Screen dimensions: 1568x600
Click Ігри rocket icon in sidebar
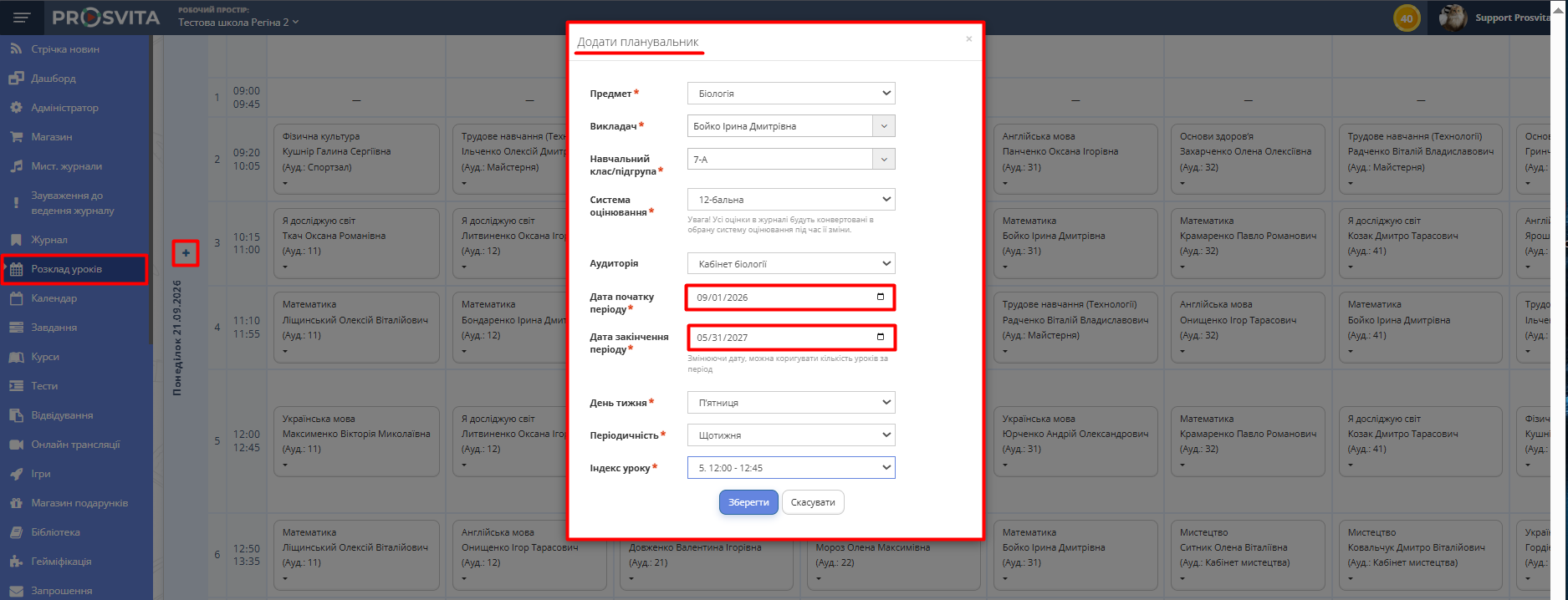(16, 474)
